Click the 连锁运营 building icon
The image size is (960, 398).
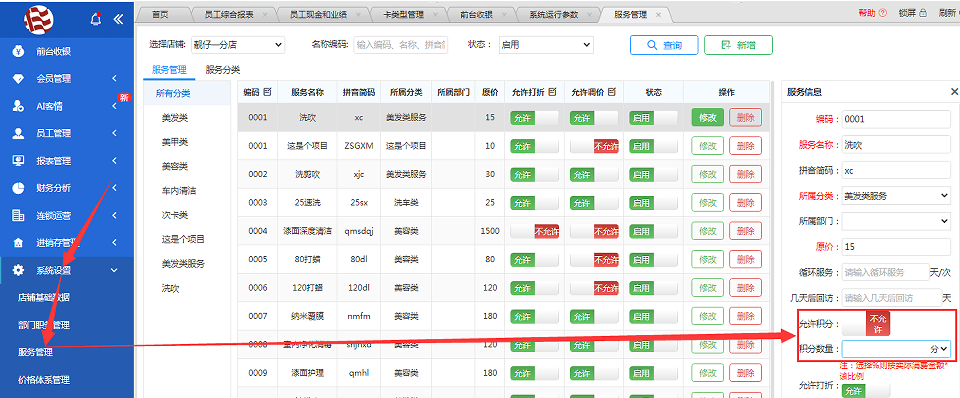(x=18, y=216)
